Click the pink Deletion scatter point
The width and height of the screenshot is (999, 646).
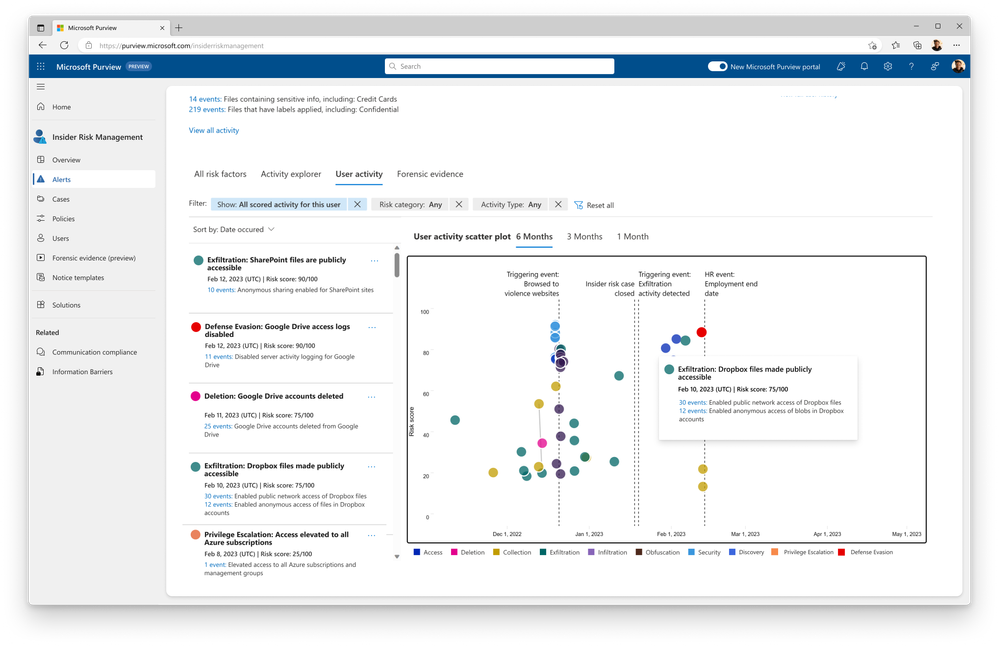pyautogui.click(x=542, y=443)
